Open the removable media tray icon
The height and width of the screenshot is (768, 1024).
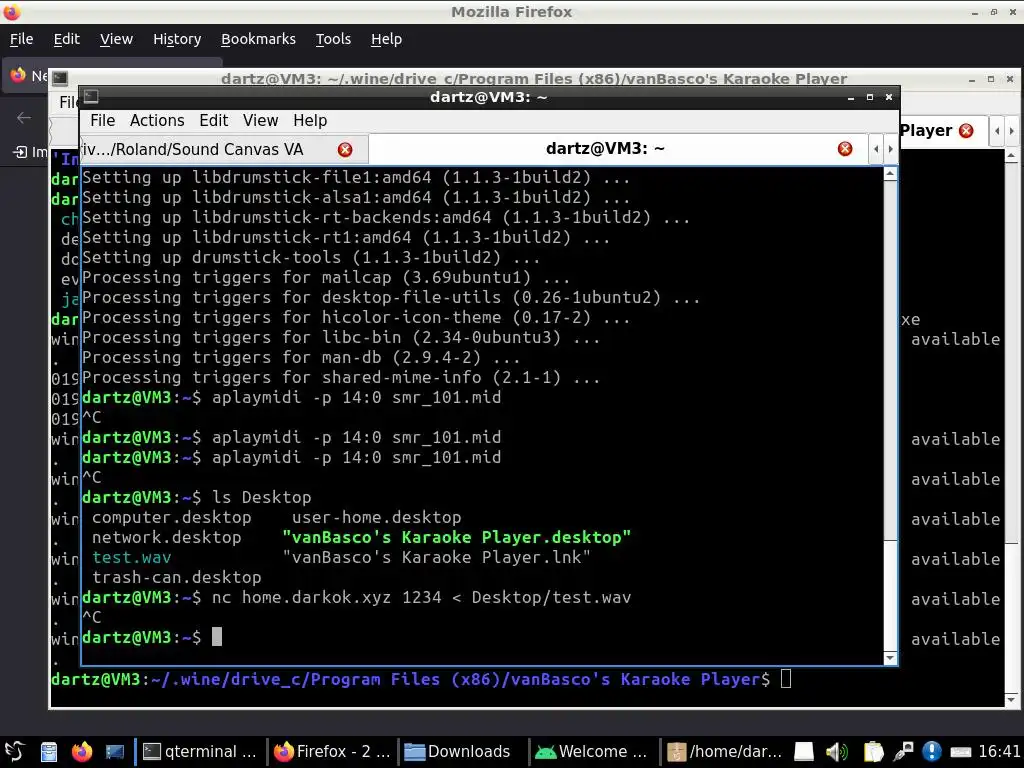pyautogui.click(x=803, y=752)
